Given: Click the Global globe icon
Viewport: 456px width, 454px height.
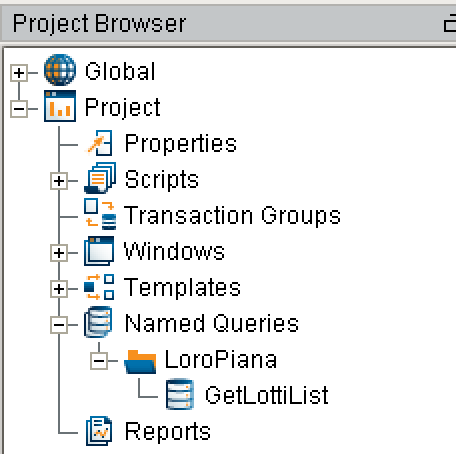Looking at the screenshot, I should (x=60, y=70).
